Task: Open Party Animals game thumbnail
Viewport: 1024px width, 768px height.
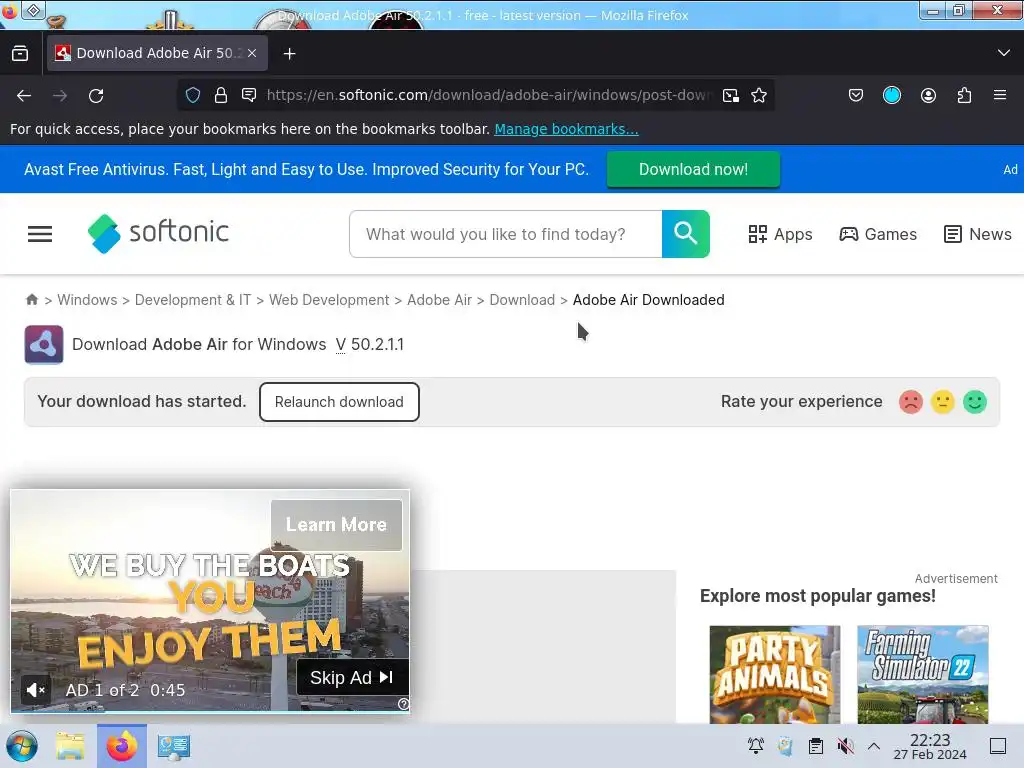Action: (x=775, y=675)
